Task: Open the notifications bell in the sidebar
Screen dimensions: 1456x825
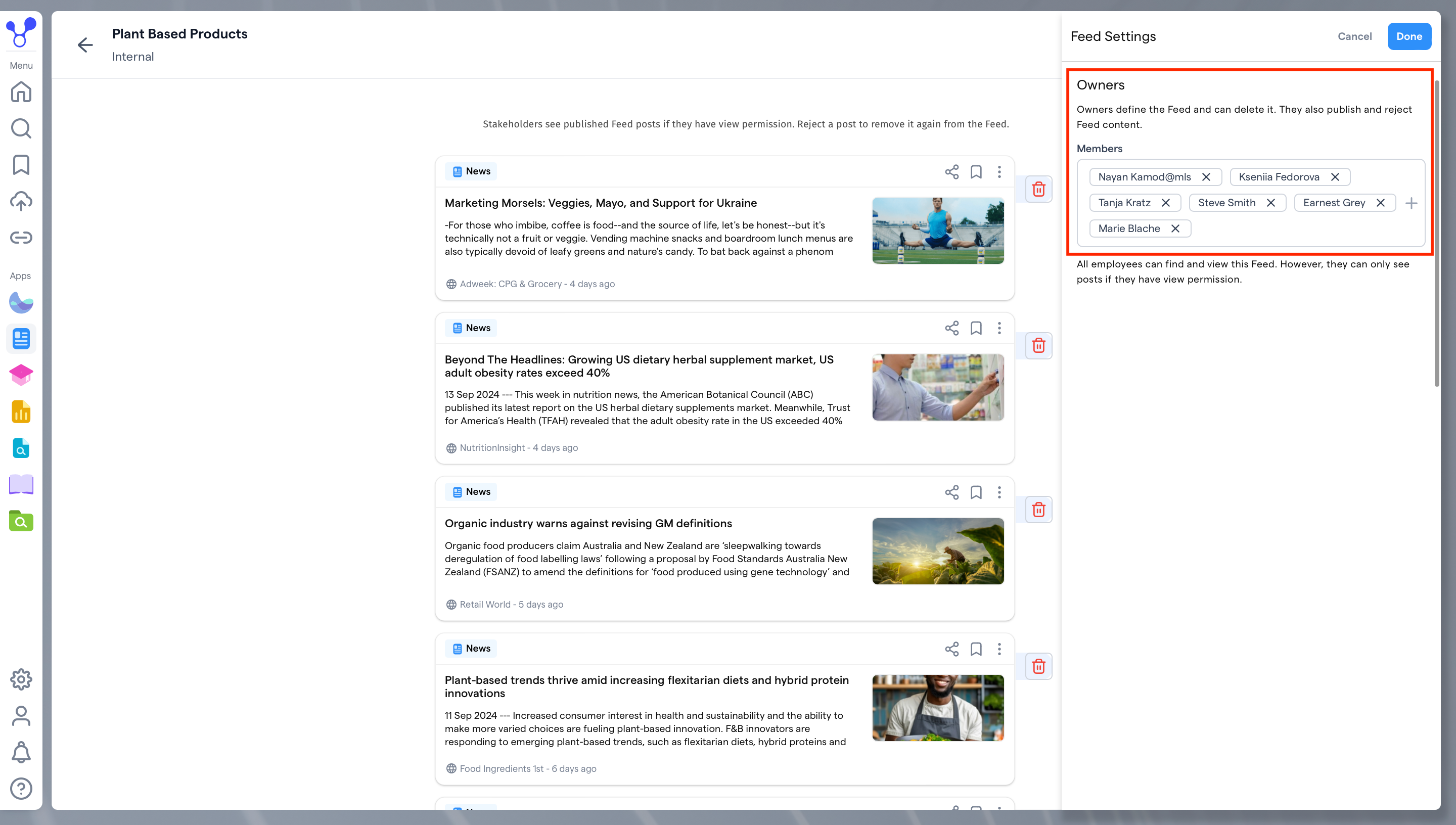Action: tap(21, 752)
